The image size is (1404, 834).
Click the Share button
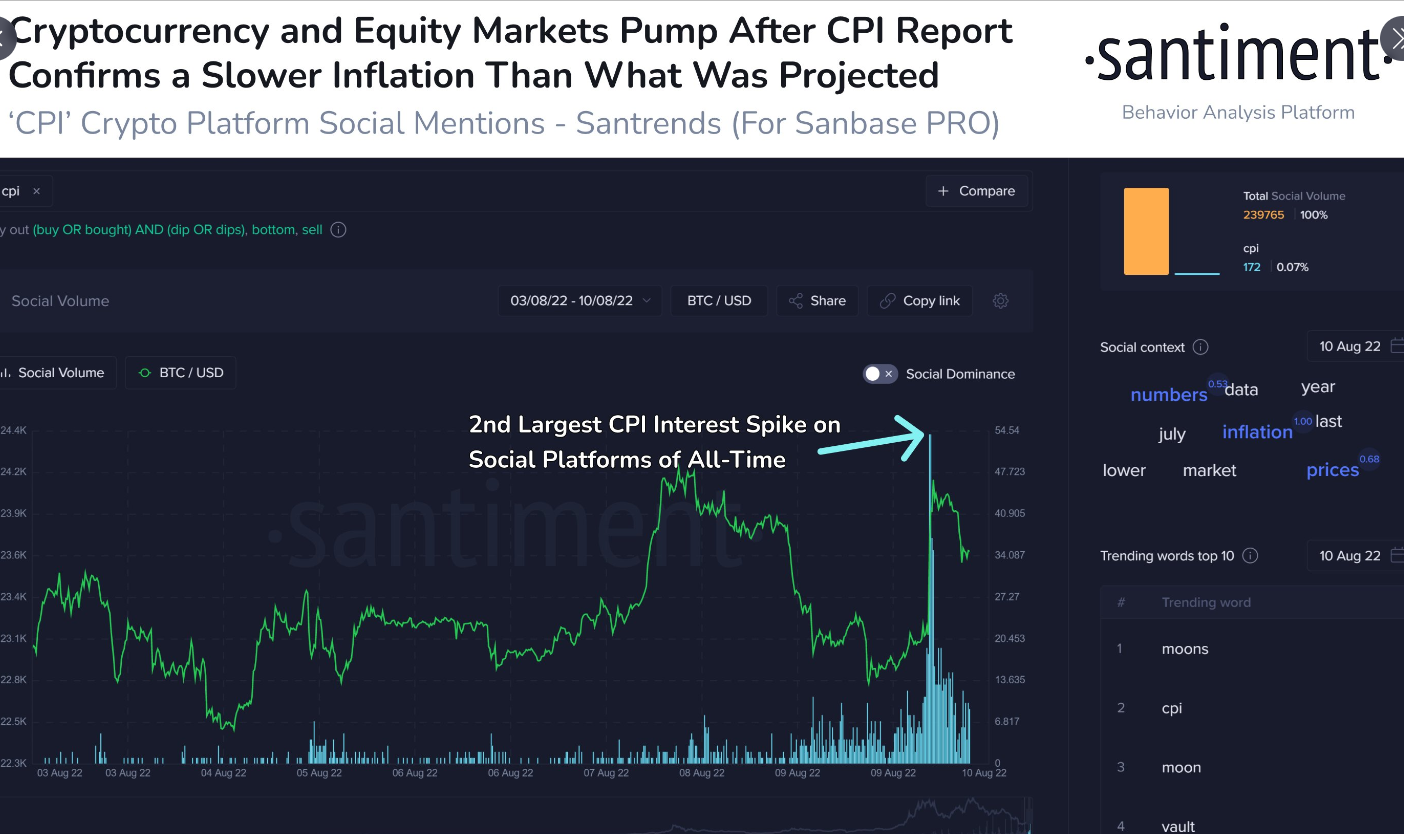pyautogui.click(x=817, y=301)
